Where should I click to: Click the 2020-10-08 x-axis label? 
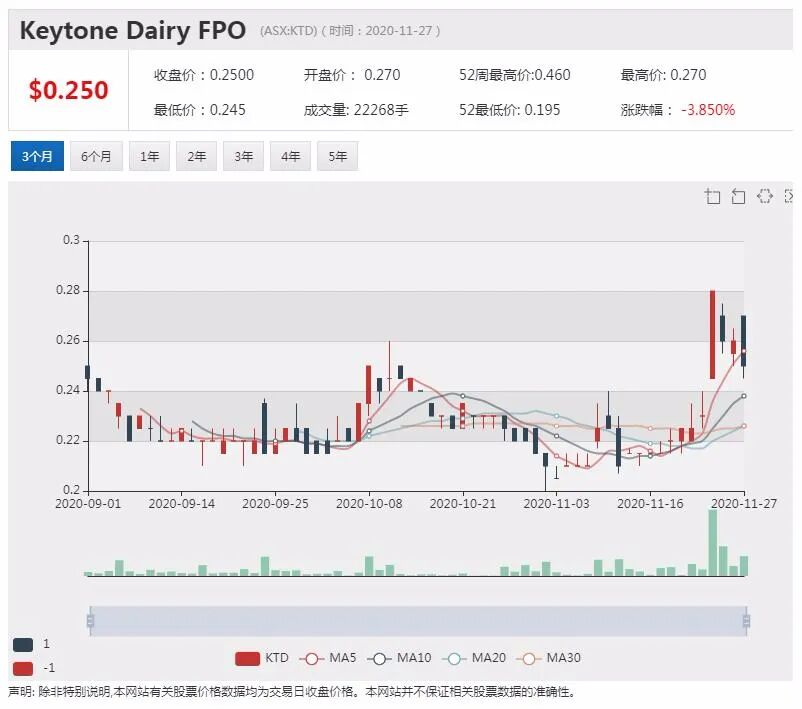click(369, 504)
